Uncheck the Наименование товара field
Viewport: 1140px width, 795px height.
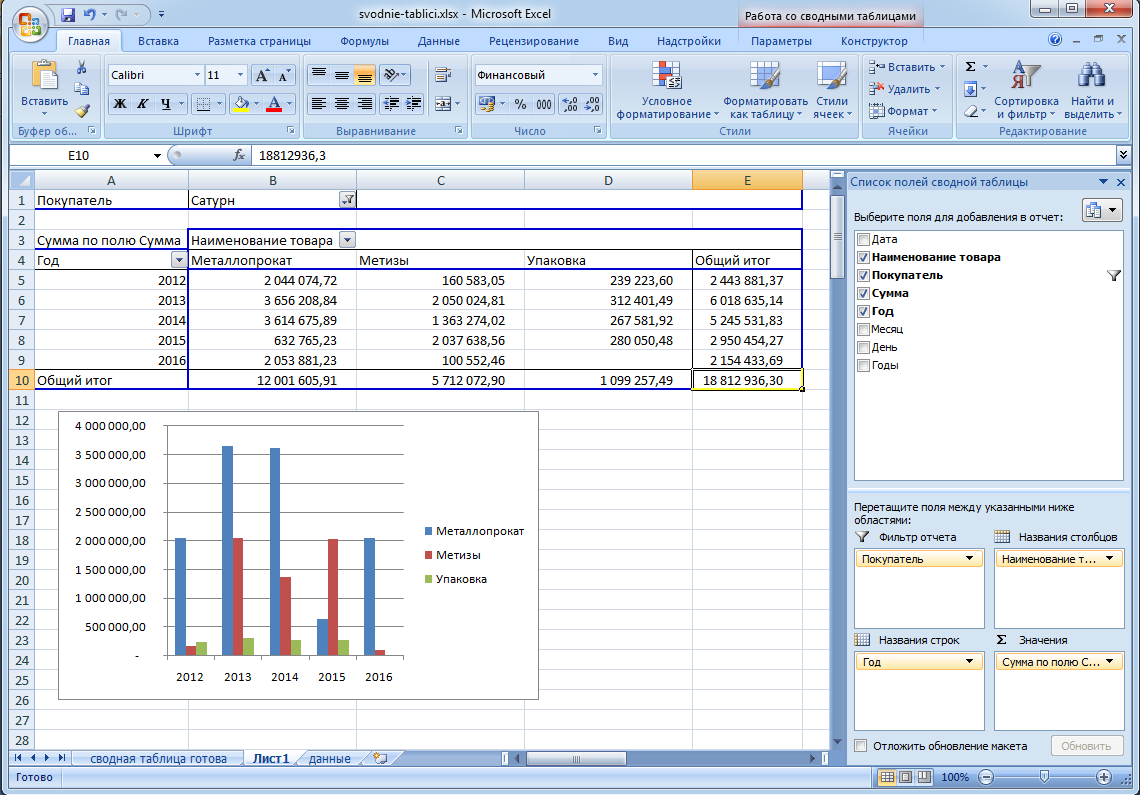(x=864, y=257)
